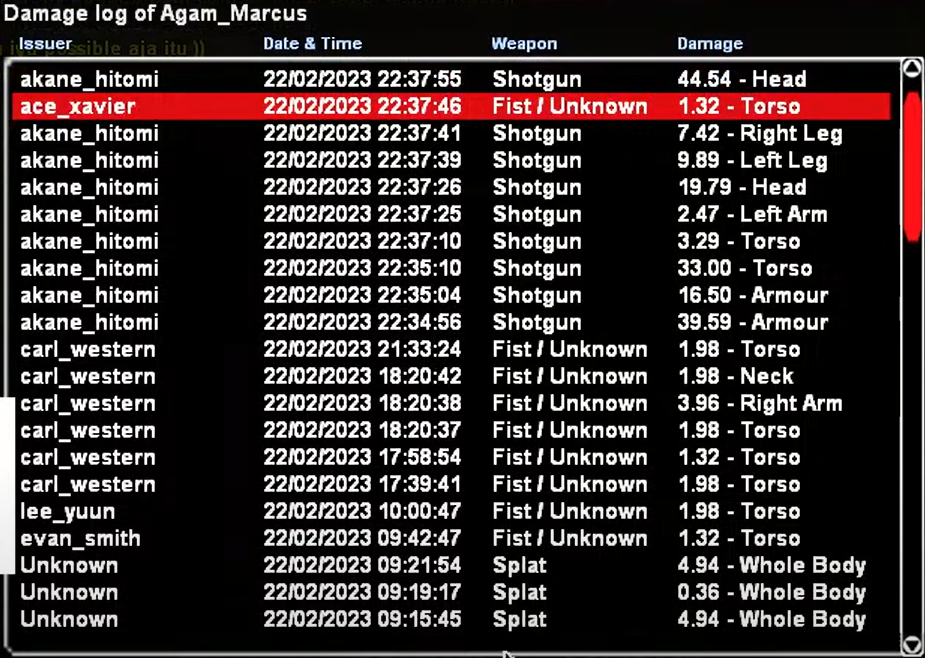This screenshot has width=925, height=658.
Task: Select the Unknown Splat row at 09:15:45
Action: coord(451,620)
